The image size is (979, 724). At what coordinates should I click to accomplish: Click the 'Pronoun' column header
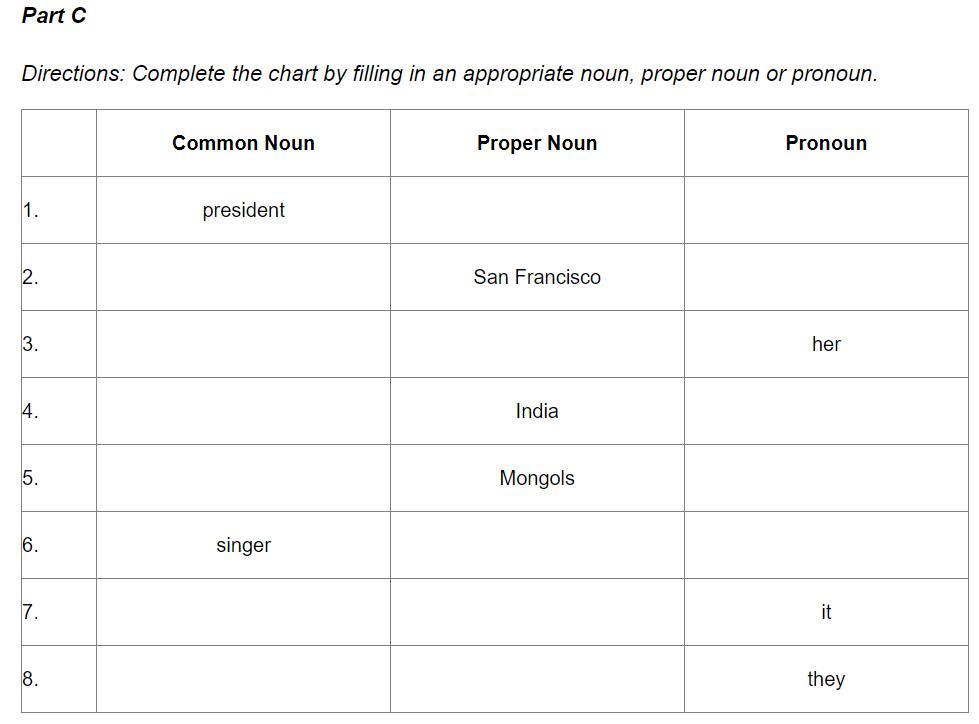click(826, 143)
